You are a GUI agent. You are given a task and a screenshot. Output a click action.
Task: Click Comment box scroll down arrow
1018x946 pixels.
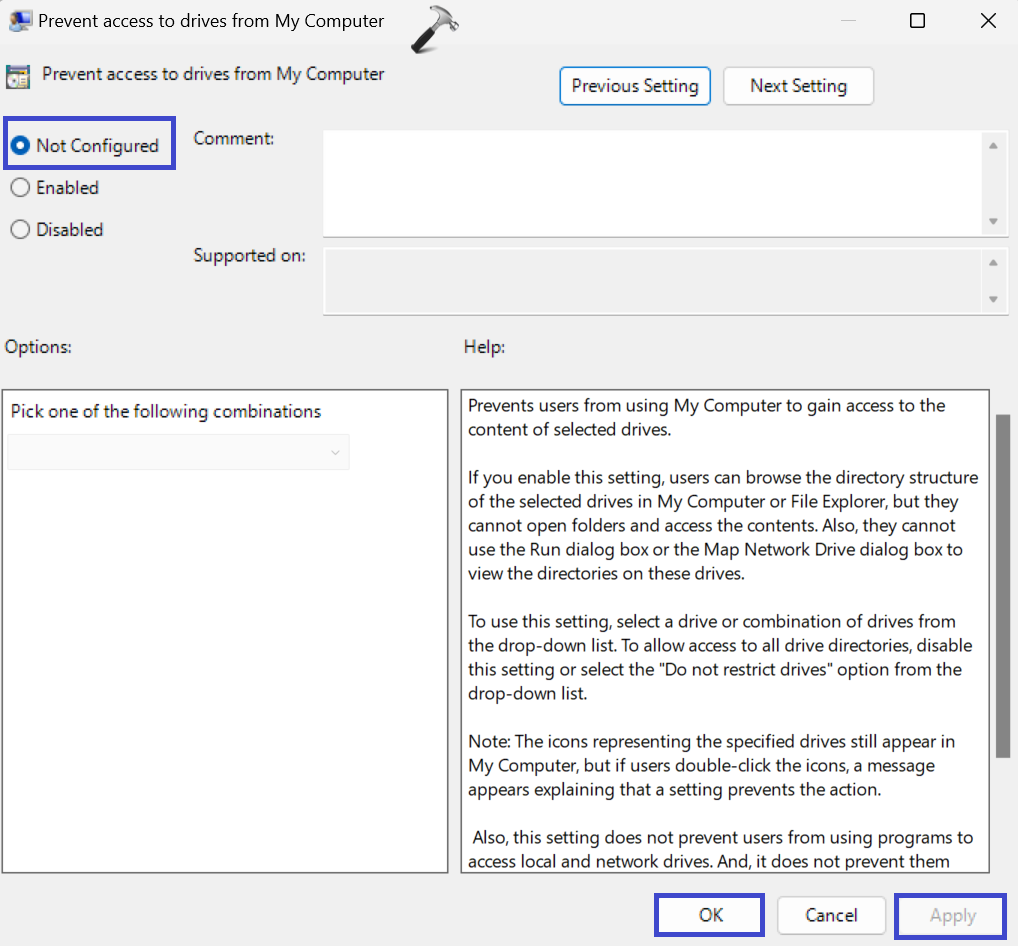(993, 221)
